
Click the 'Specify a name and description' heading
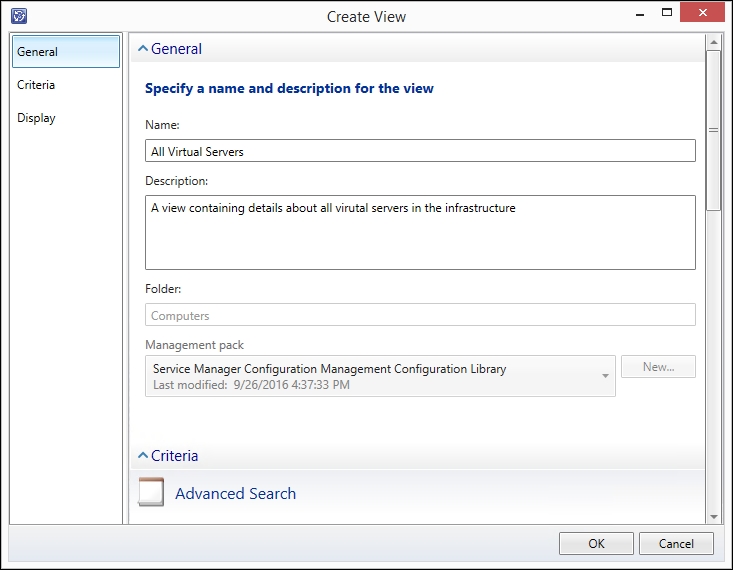coord(289,88)
